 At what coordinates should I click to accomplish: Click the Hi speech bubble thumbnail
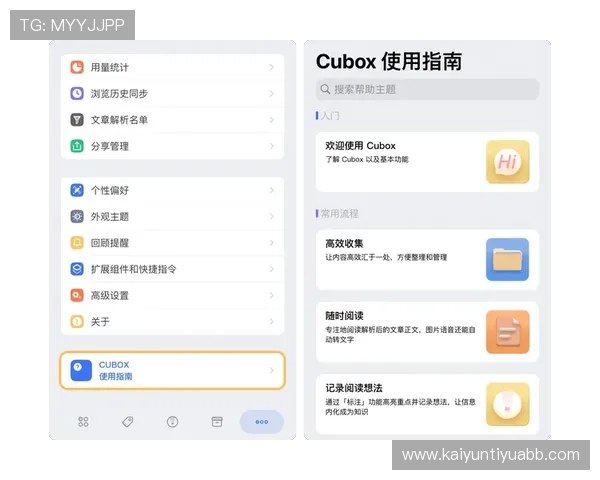tap(508, 162)
